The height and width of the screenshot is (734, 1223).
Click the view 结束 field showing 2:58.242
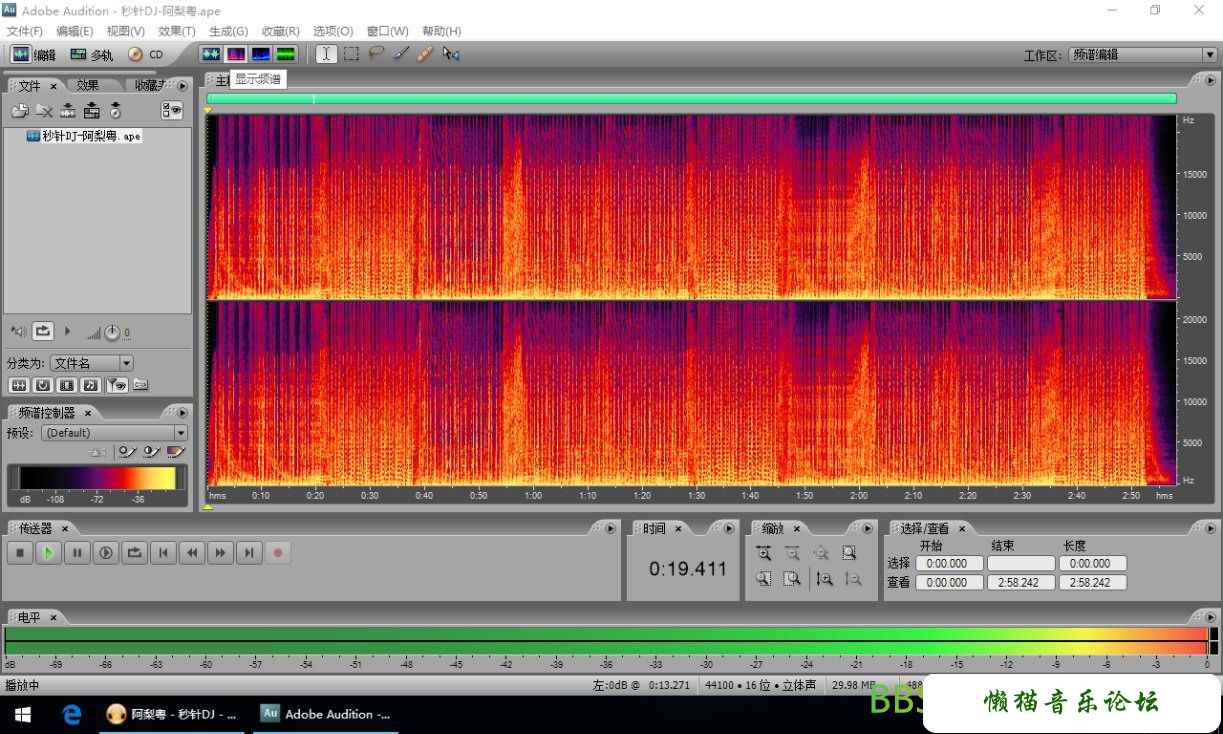[1020, 582]
